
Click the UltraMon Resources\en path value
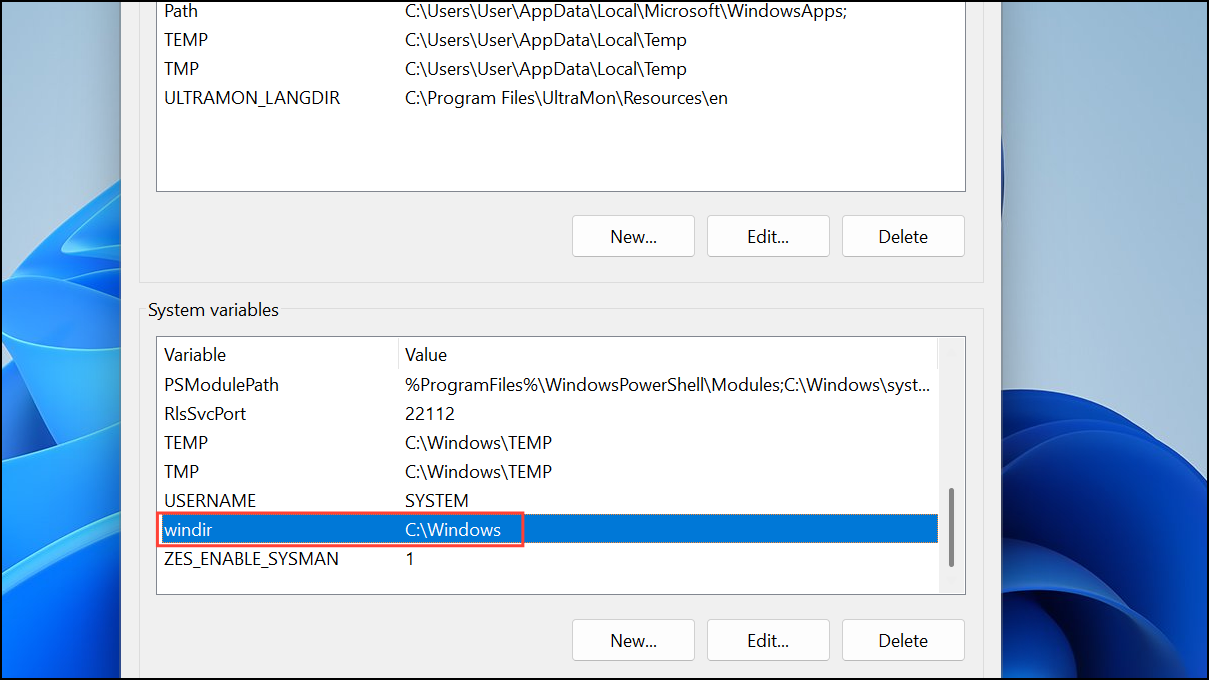click(566, 99)
